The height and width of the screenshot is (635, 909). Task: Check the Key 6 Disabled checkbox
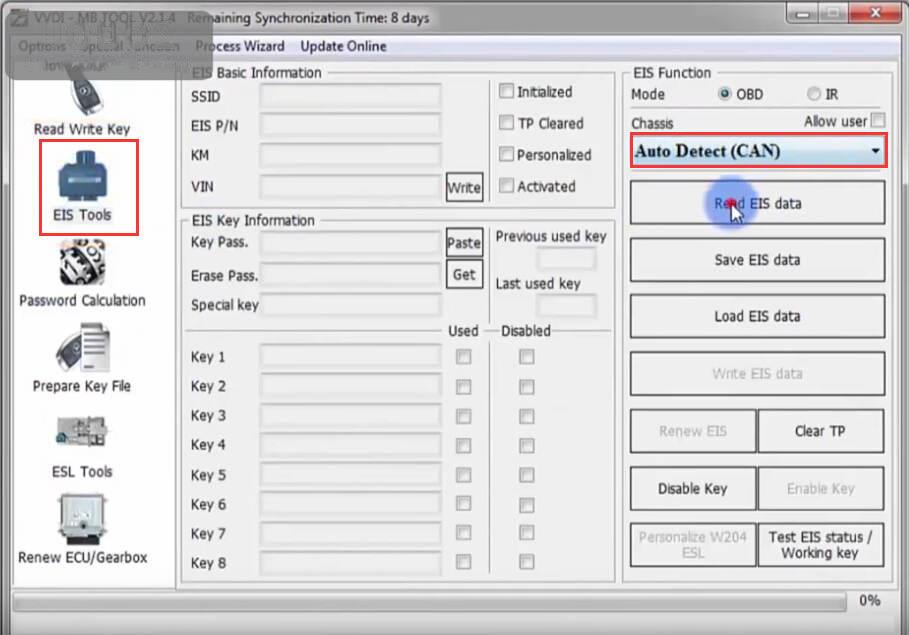click(x=526, y=505)
